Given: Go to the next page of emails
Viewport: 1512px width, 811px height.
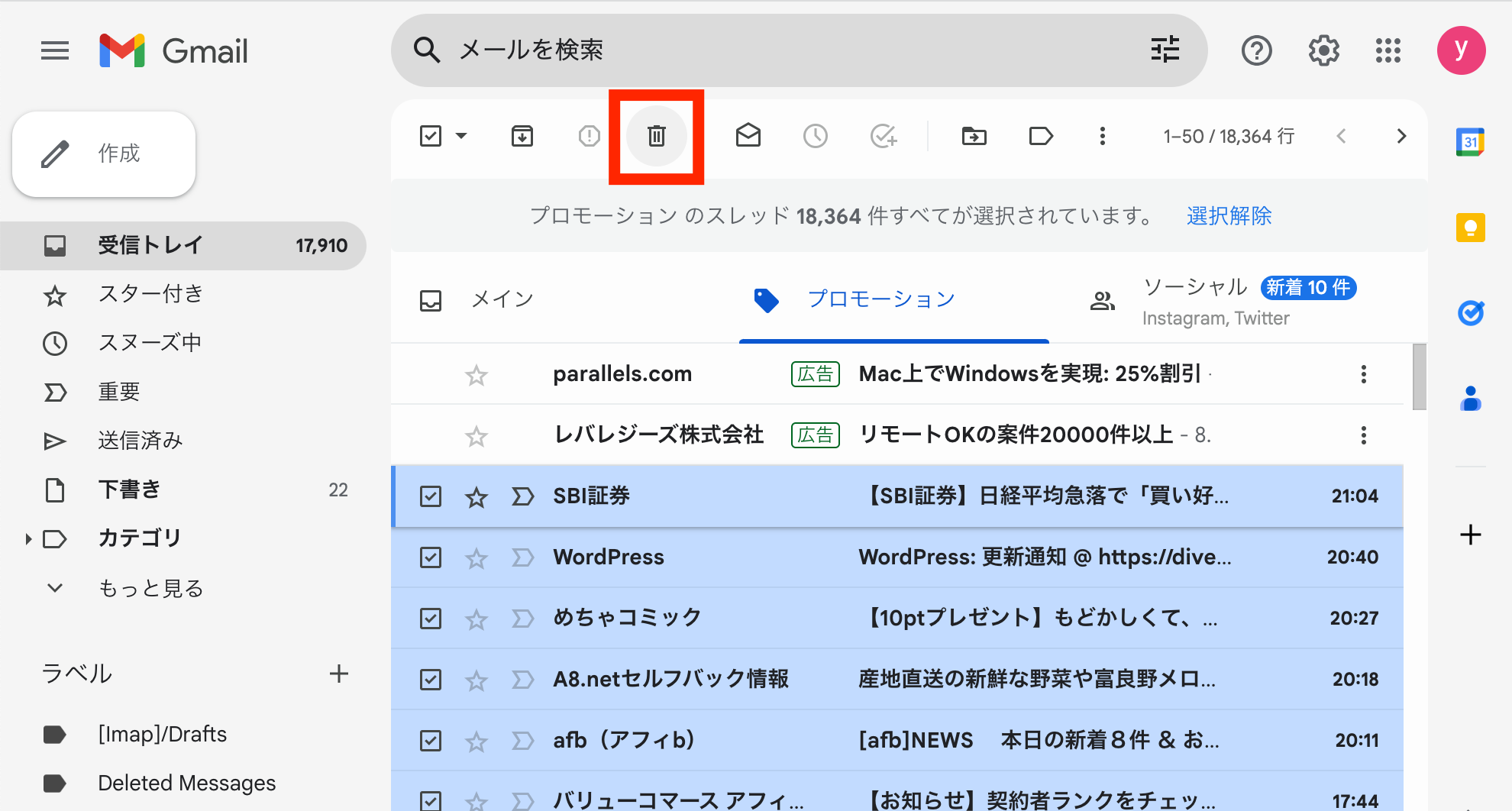Looking at the screenshot, I should tap(1401, 136).
